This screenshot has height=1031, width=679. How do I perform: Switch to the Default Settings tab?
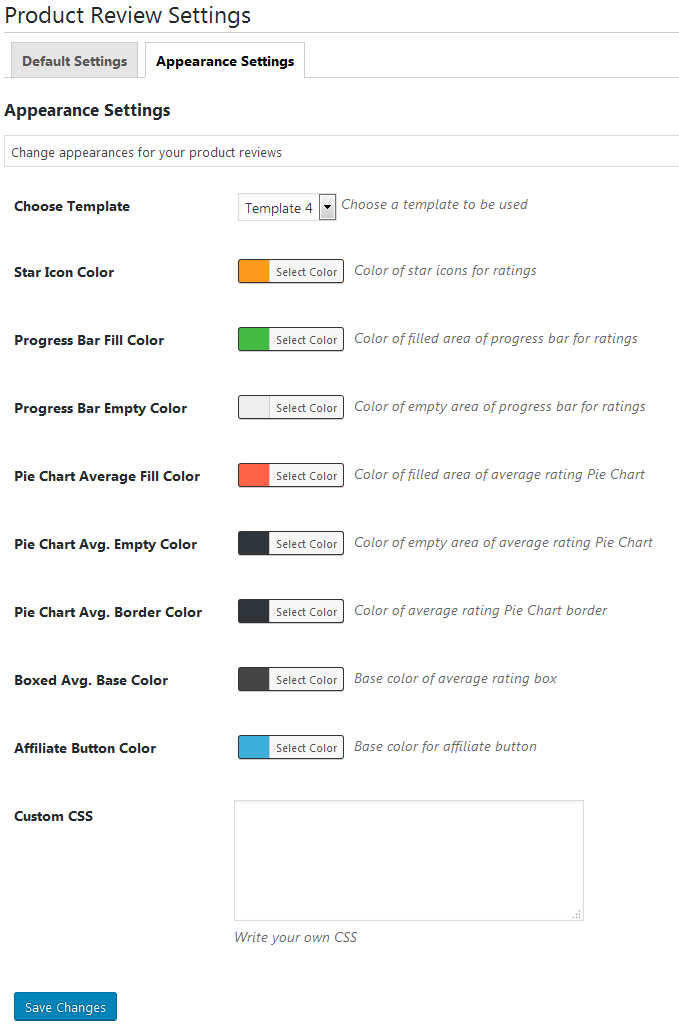coord(75,61)
